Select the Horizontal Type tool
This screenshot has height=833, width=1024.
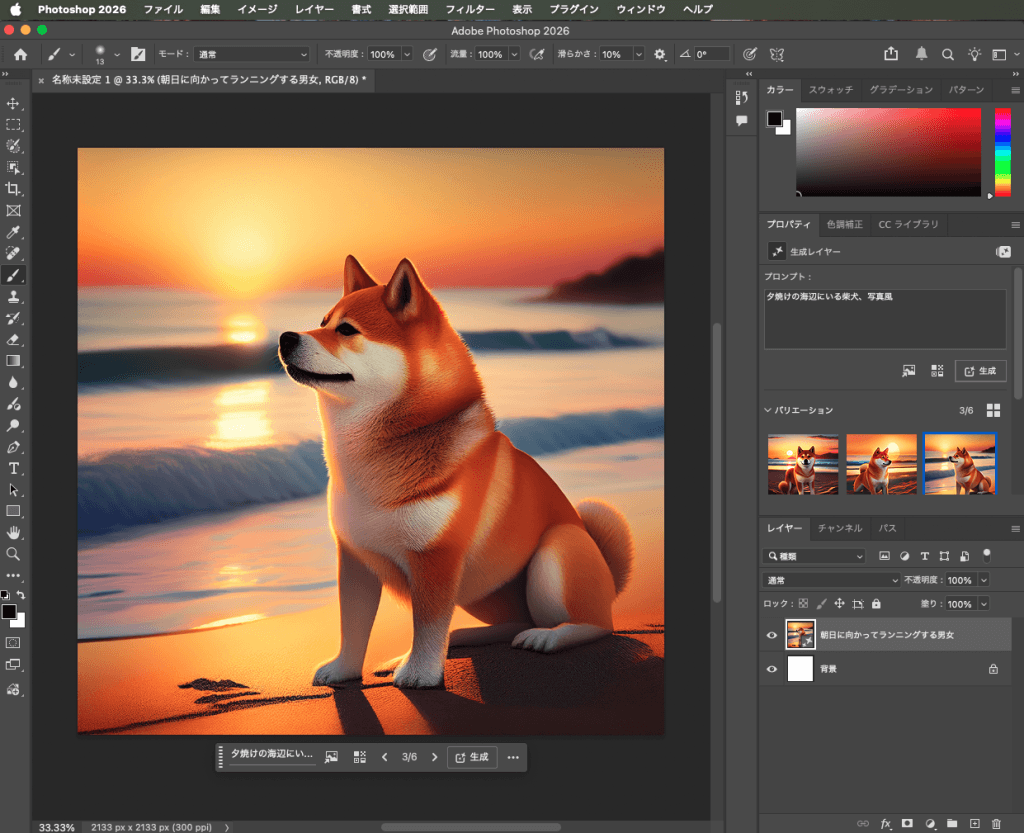(x=13, y=468)
